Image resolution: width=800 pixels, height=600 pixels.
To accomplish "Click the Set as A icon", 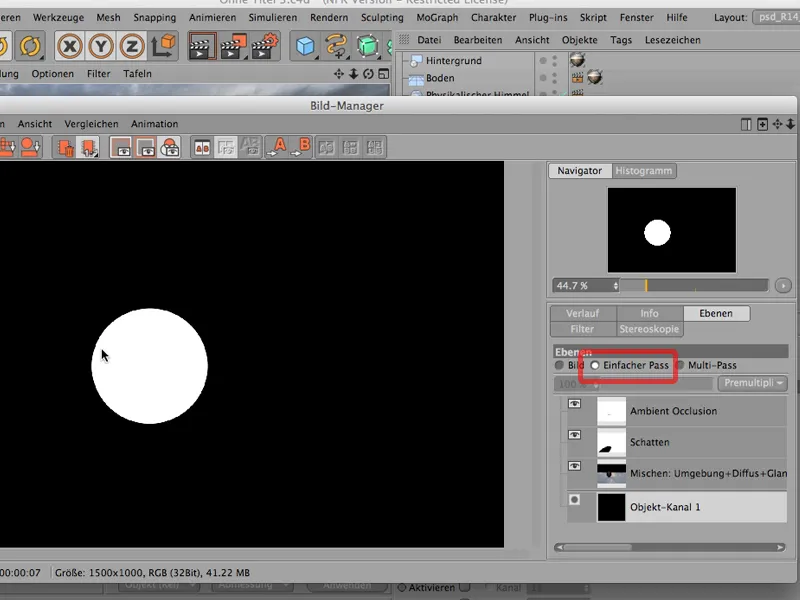I will pos(277,147).
